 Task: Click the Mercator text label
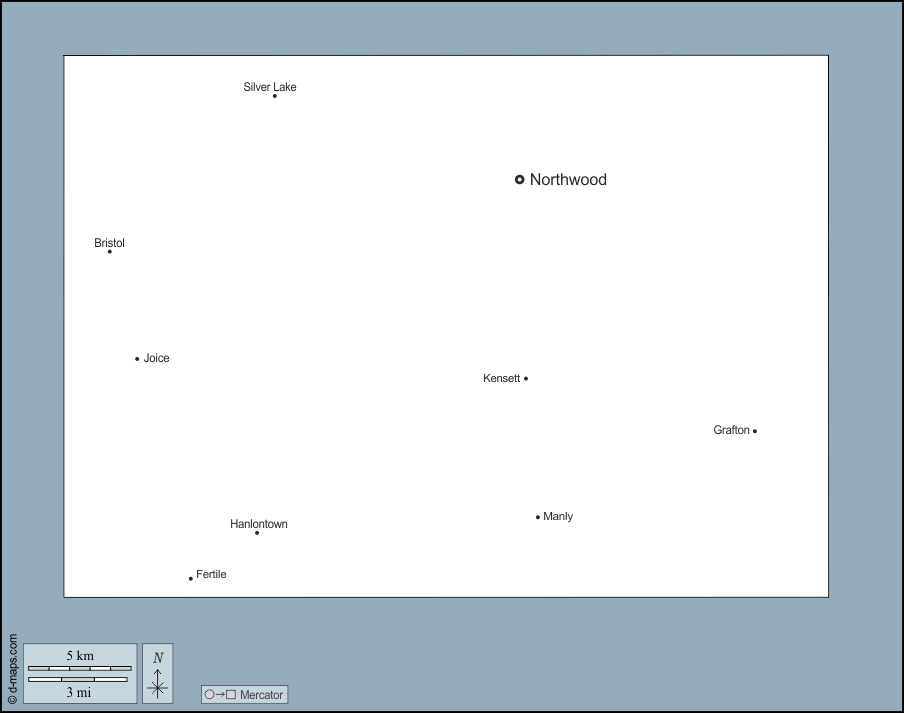(x=262, y=695)
